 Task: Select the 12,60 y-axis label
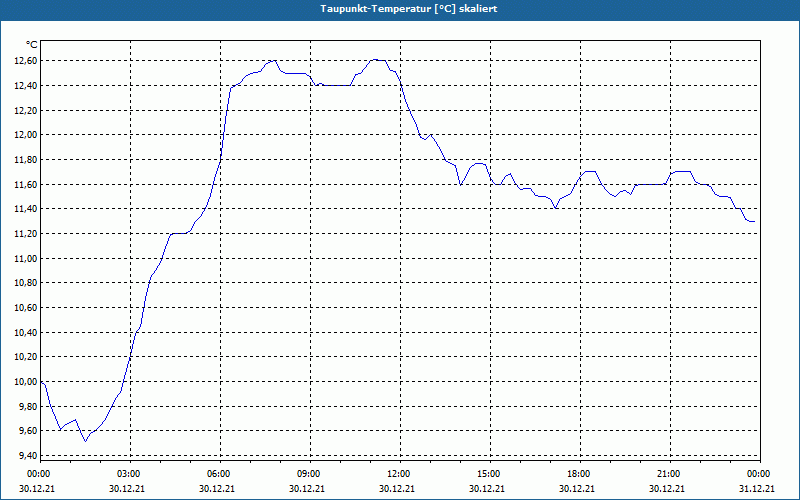click(27, 61)
